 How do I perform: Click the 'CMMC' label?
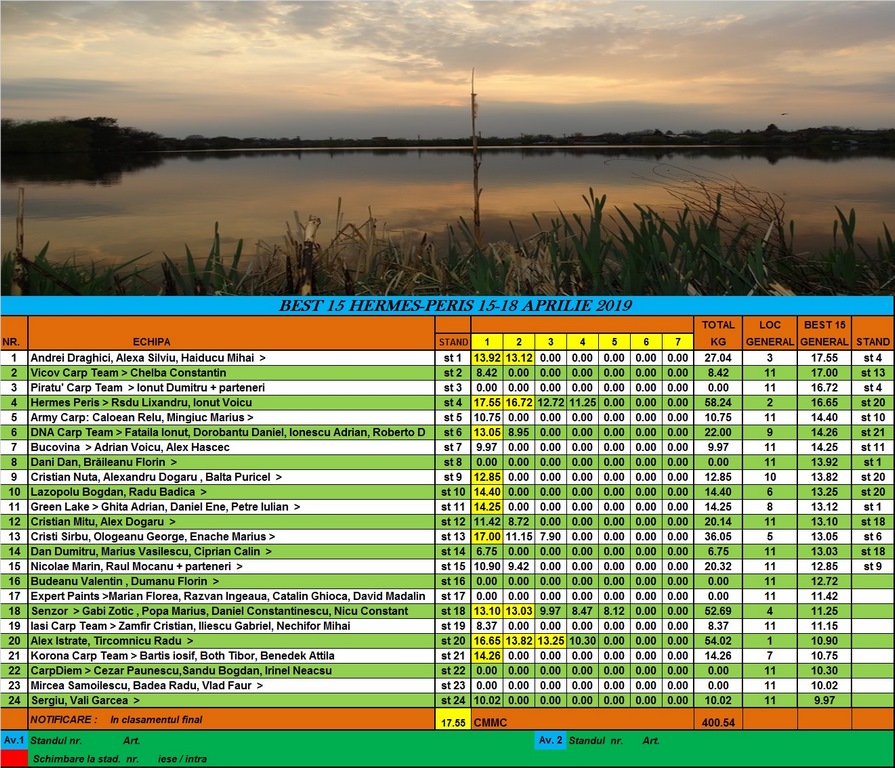pos(490,722)
